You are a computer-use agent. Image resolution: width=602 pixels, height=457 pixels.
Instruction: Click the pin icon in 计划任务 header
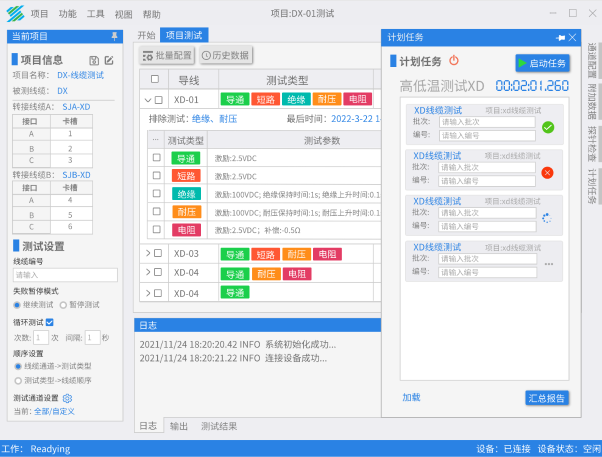[x=561, y=38]
